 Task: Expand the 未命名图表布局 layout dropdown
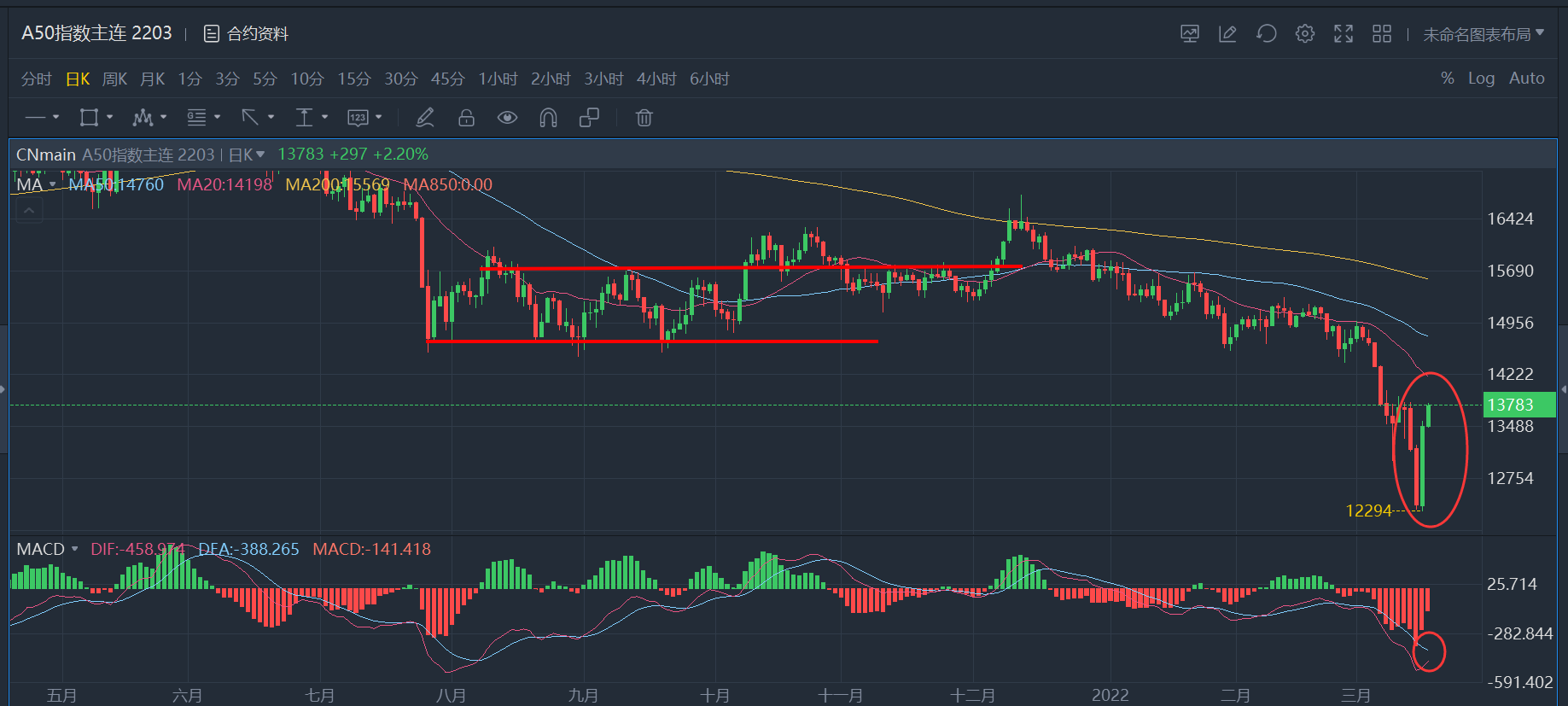(1483, 34)
